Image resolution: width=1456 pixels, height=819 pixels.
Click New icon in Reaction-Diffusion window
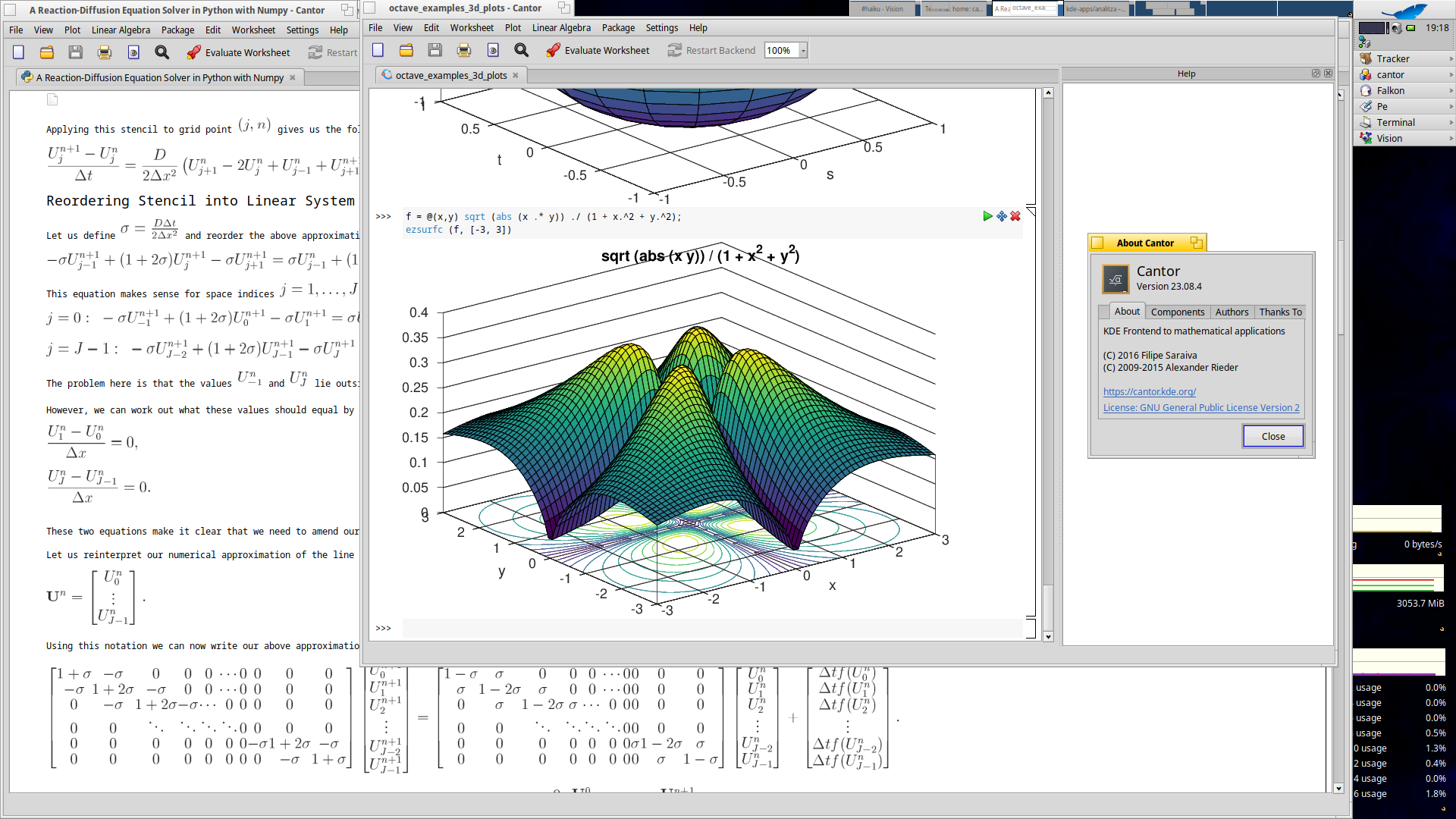point(18,52)
